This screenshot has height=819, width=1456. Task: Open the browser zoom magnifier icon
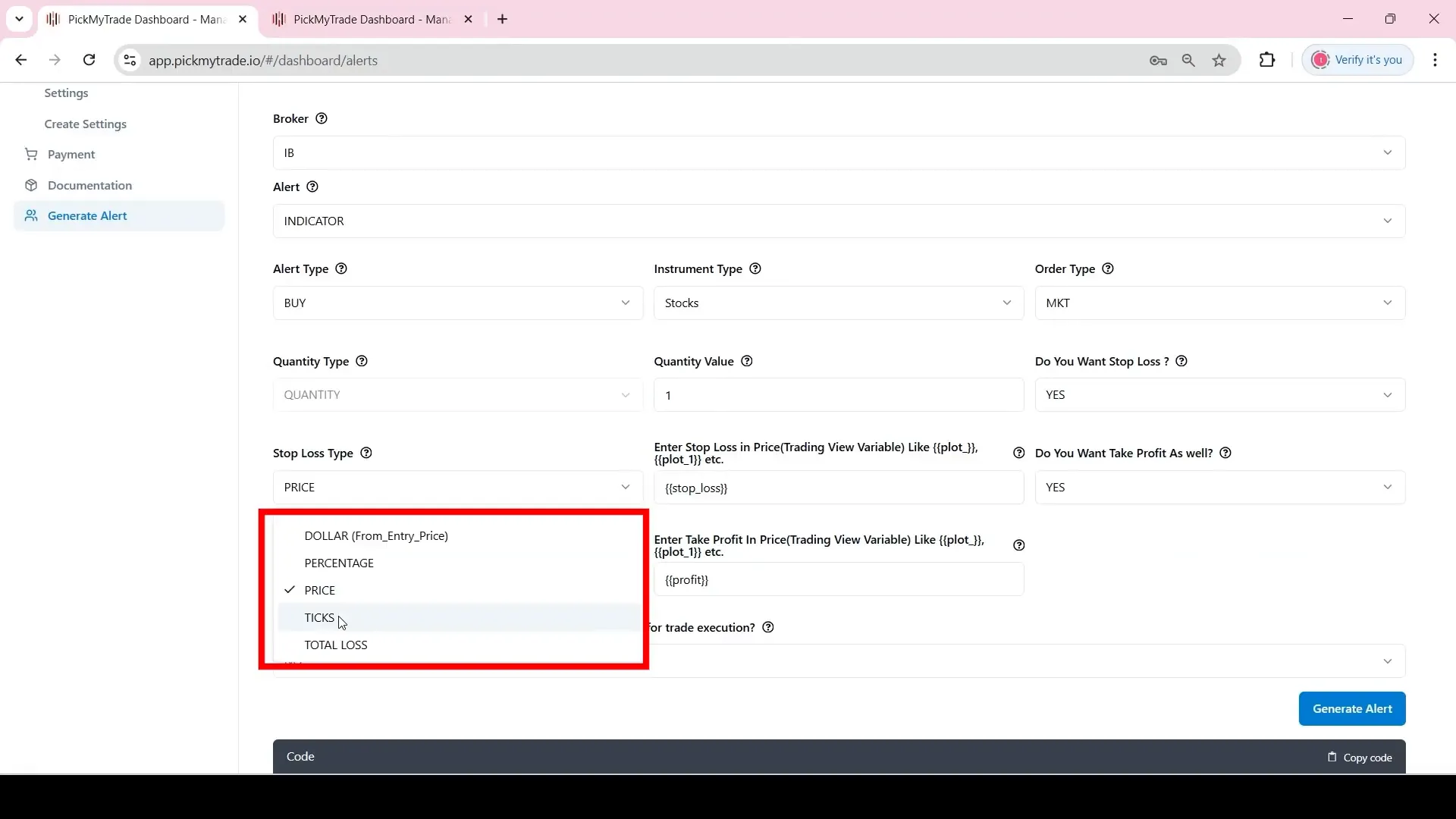tap(1188, 61)
